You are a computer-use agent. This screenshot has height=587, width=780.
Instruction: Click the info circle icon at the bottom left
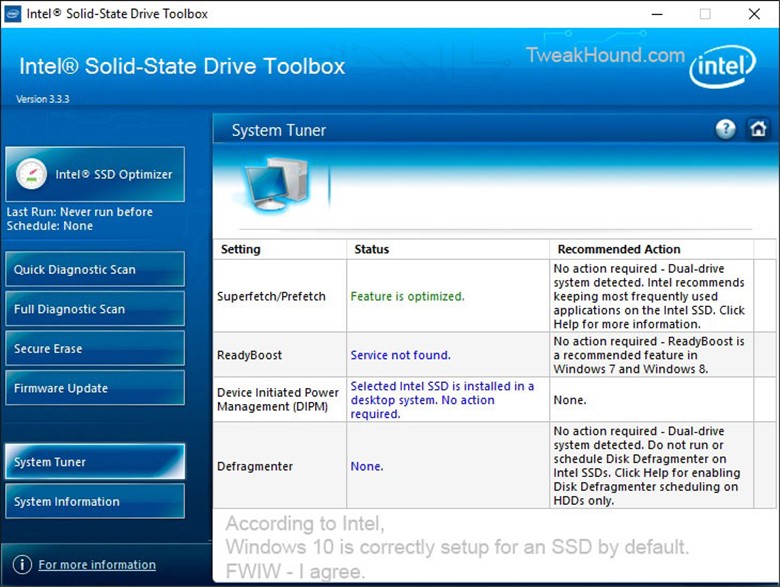tap(22, 565)
